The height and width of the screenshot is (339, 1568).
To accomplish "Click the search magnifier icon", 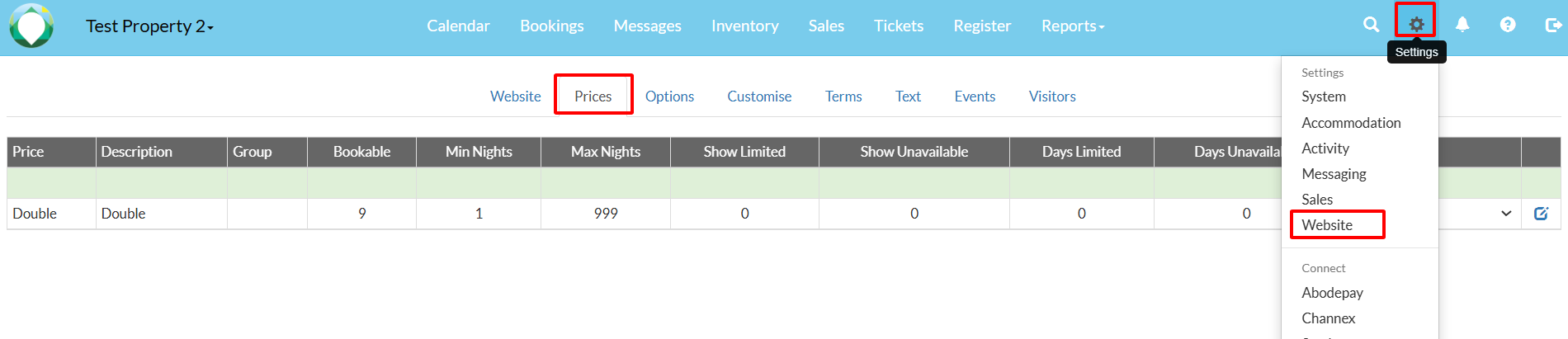I will (x=1372, y=25).
